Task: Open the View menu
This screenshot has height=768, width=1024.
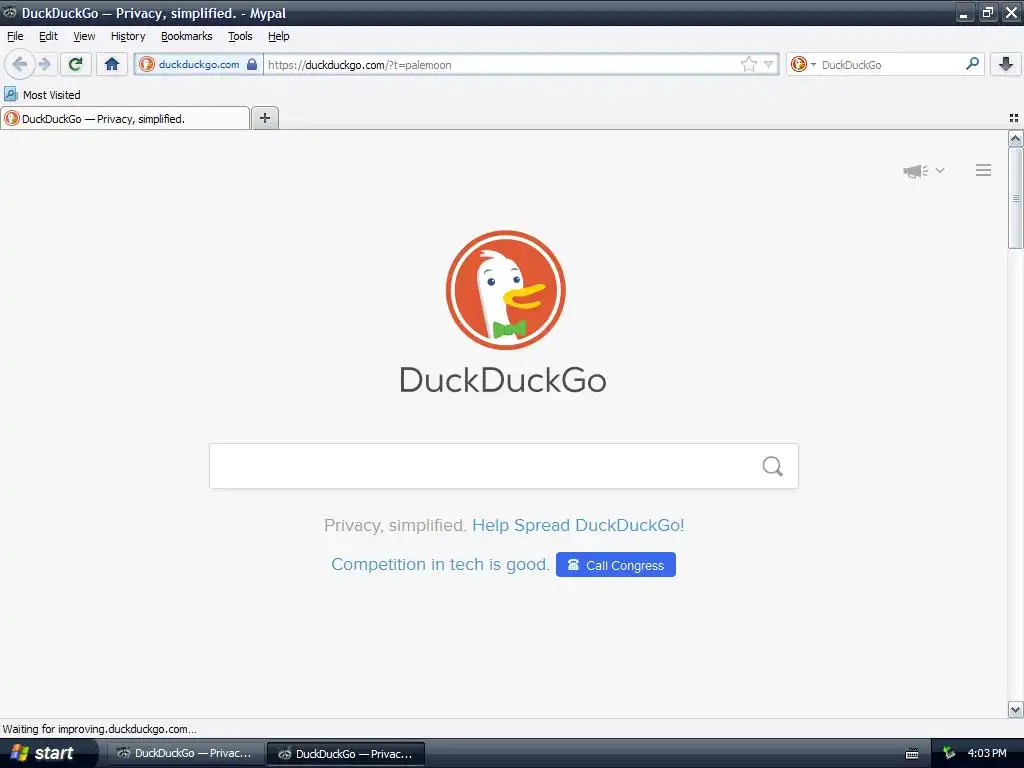Action: point(84,36)
